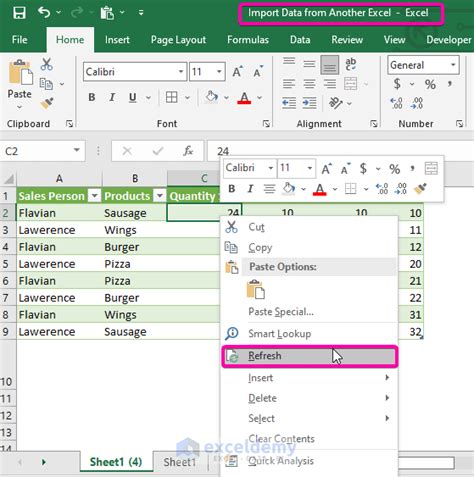Click the Decrease Indent icon
The image size is (474, 477).
289,103
